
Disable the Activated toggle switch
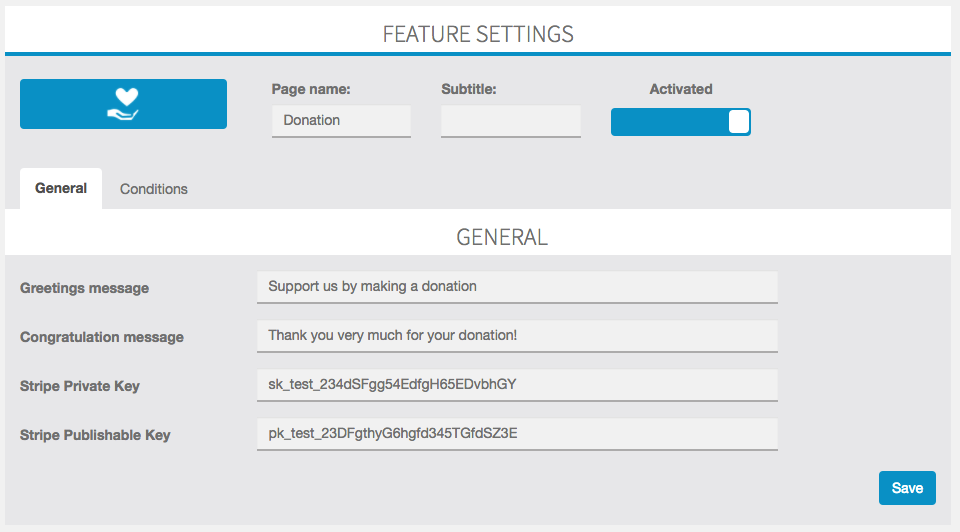point(680,122)
